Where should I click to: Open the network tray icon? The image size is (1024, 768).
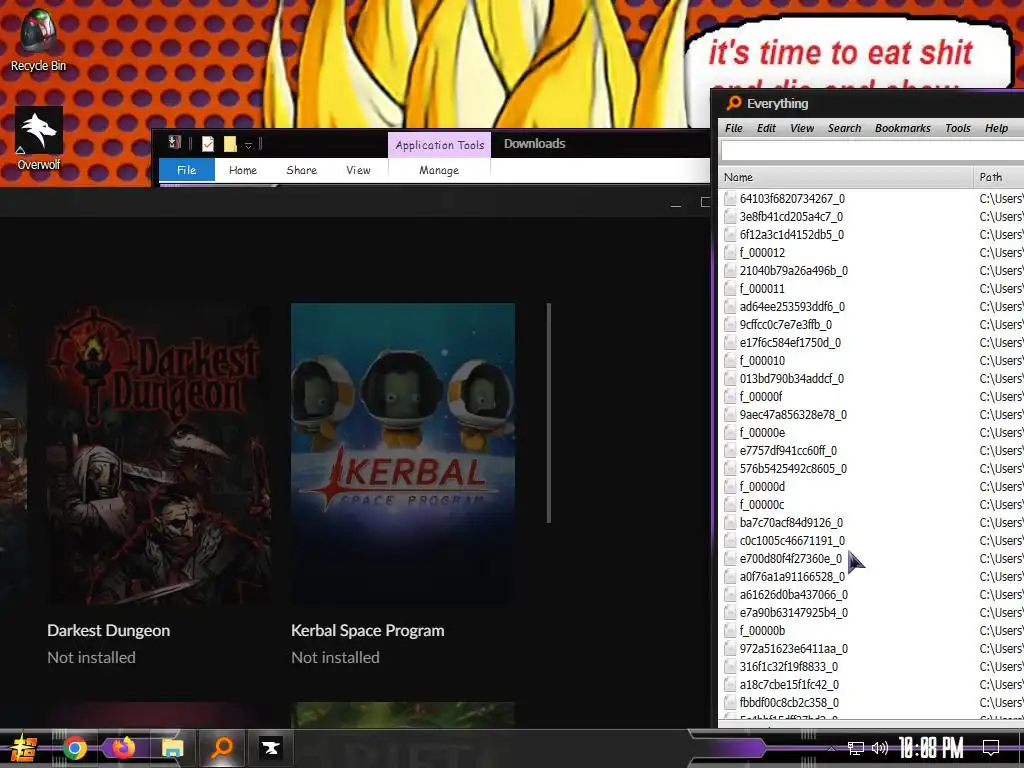point(856,748)
